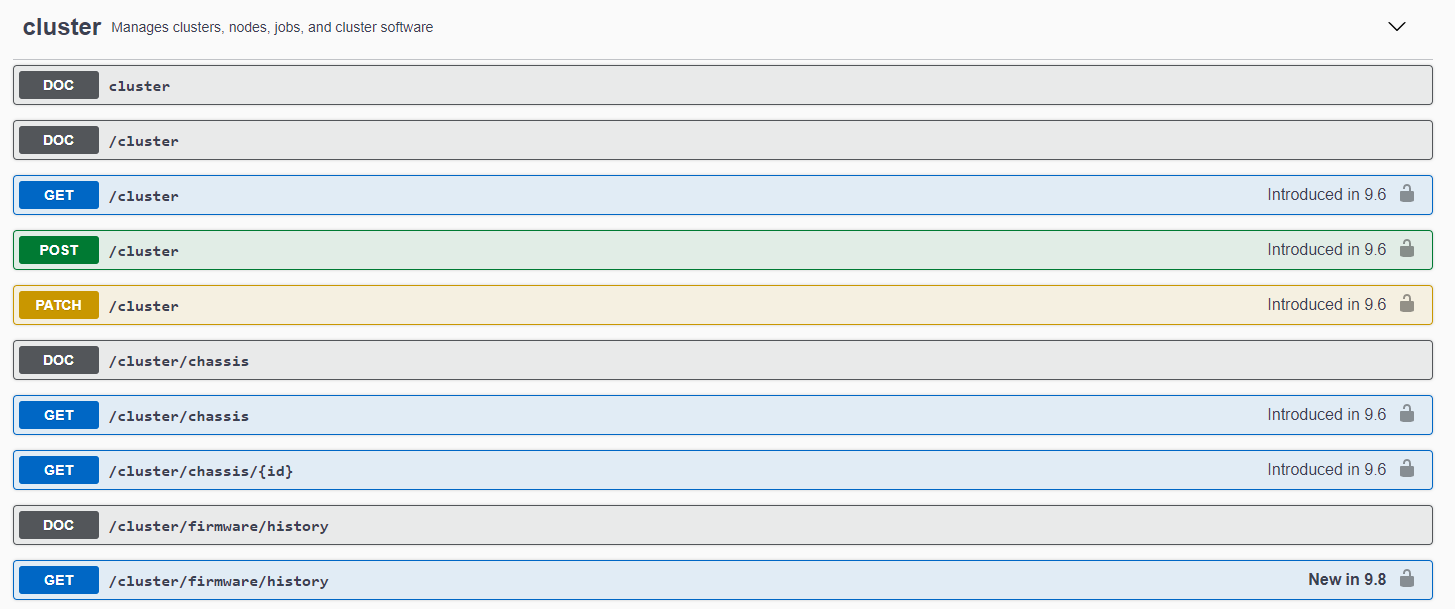1455x609 pixels.
Task: Collapse the cluster section with the chevron
Action: pos(1397,27)
